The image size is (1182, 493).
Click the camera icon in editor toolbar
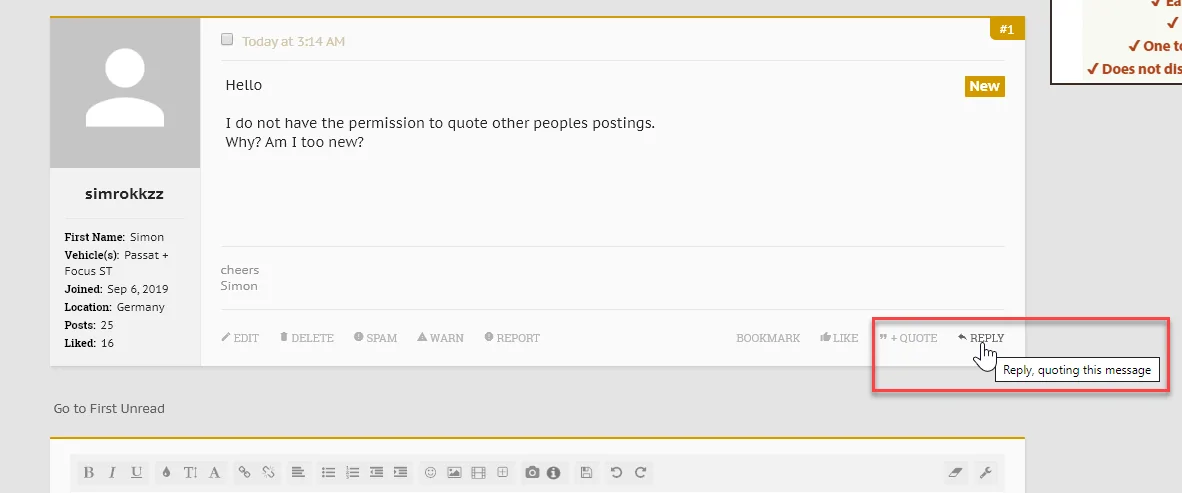[x=532, y=473]
